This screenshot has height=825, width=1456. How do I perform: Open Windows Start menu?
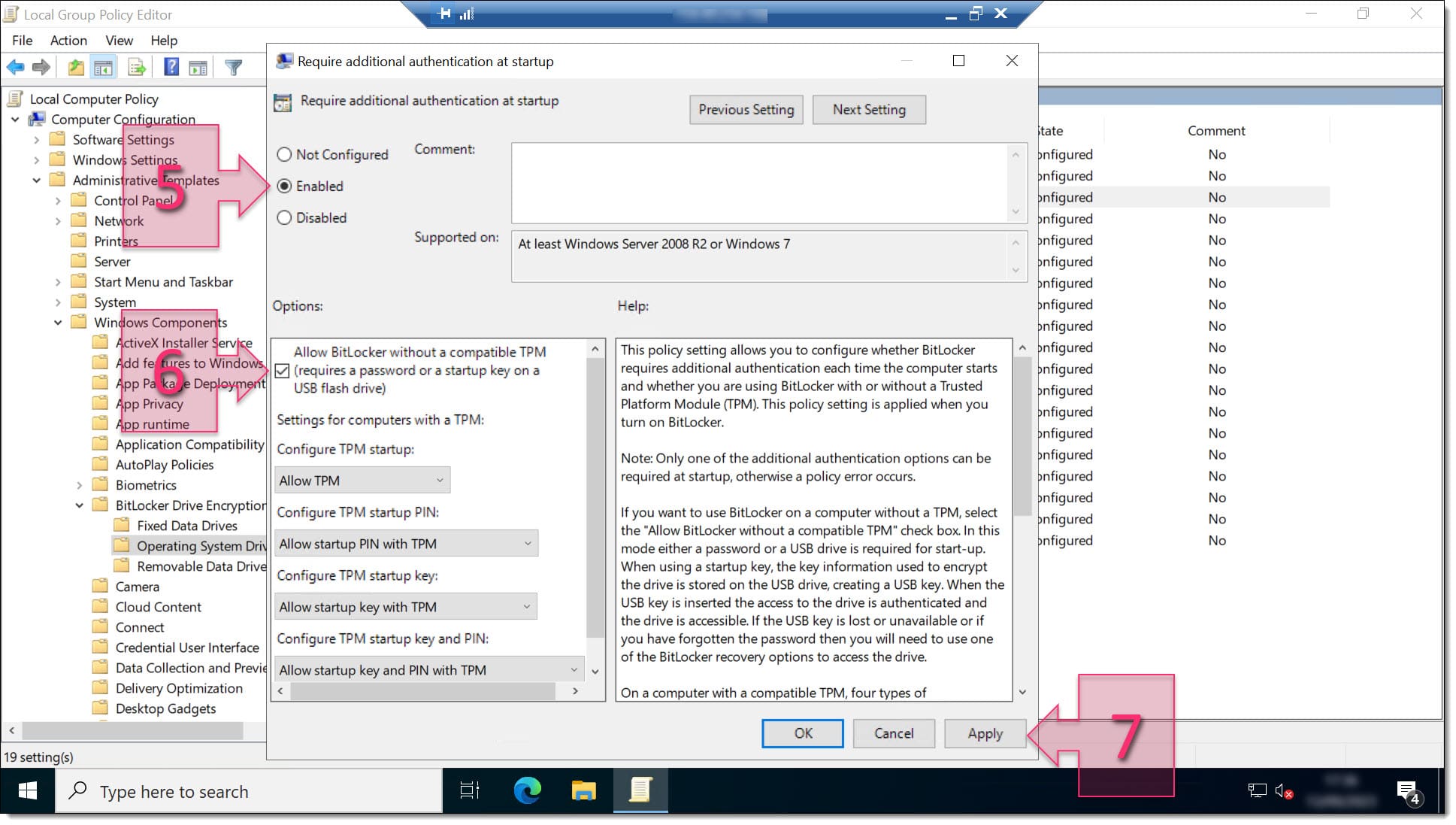[x=28, y=791]
